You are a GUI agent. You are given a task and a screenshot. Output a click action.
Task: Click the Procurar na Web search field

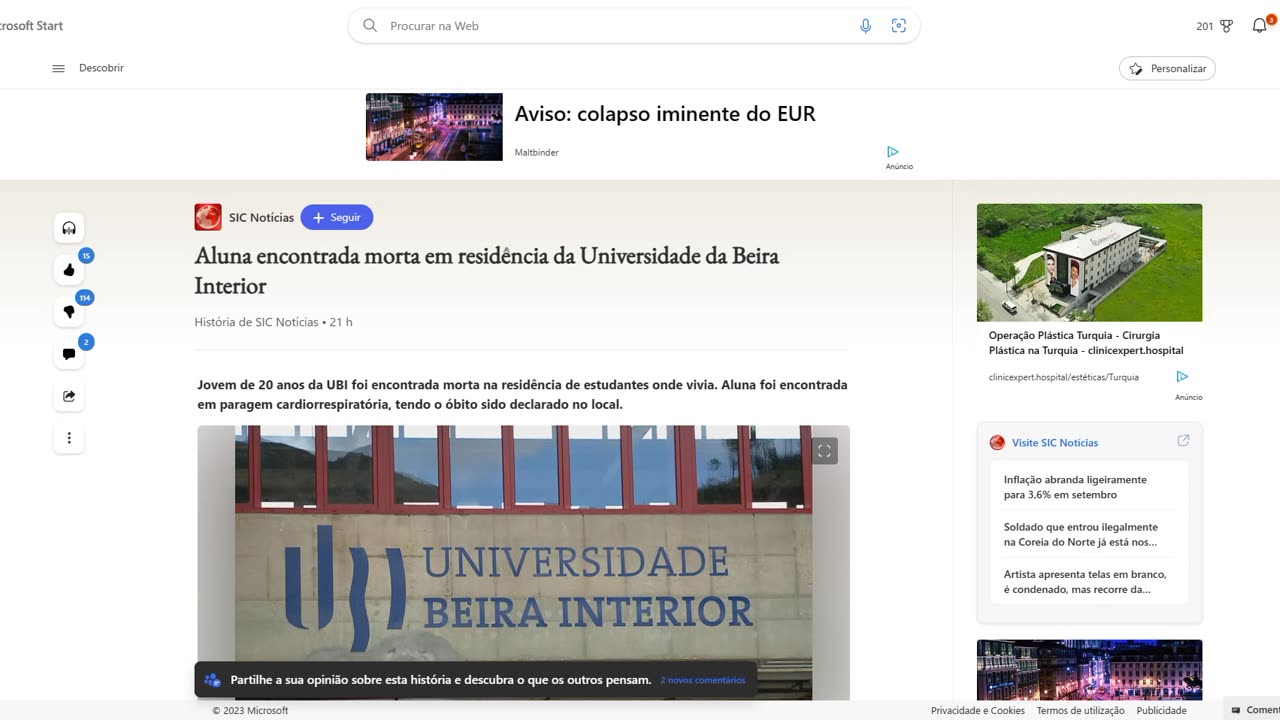click(634, 26)
